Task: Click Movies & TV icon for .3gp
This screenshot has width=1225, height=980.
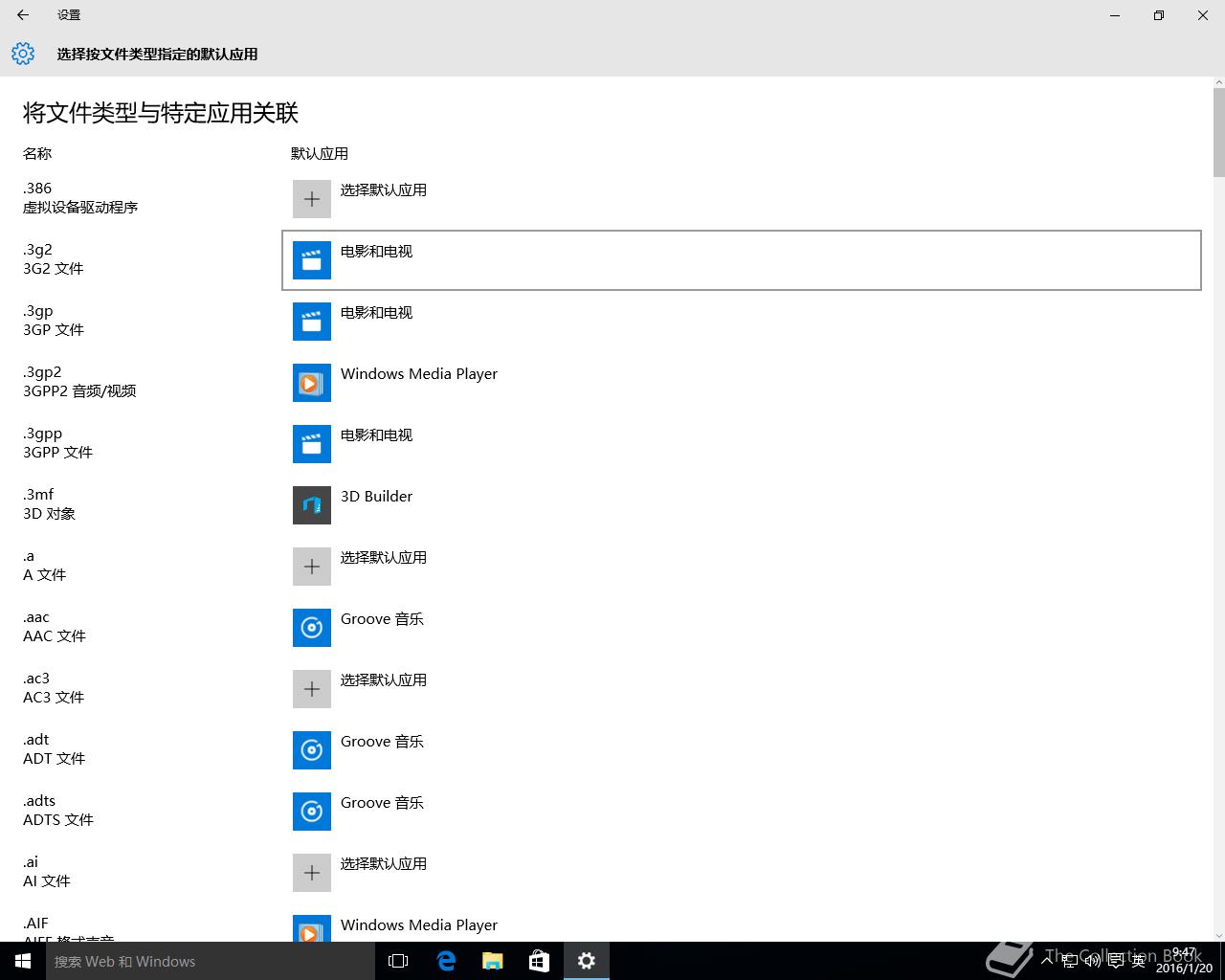Action: pyautogui.click(x=312, y=322)
